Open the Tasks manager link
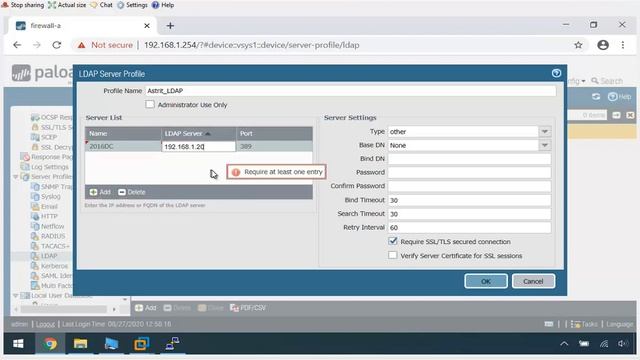This screenshot has height=360, width=640. pyautogui.click(x=584, y=324)
